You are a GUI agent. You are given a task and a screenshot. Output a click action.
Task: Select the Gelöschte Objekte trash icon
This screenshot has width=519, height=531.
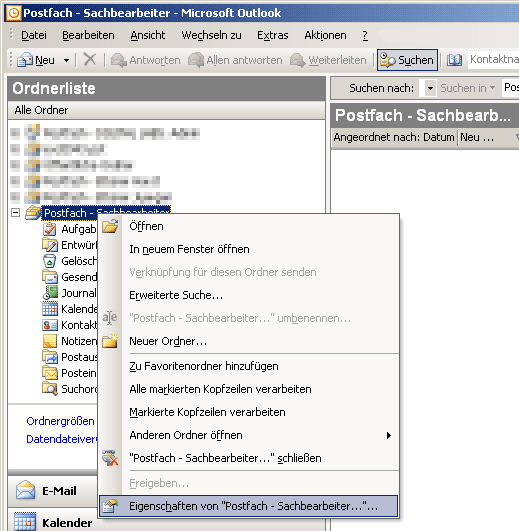49,261
